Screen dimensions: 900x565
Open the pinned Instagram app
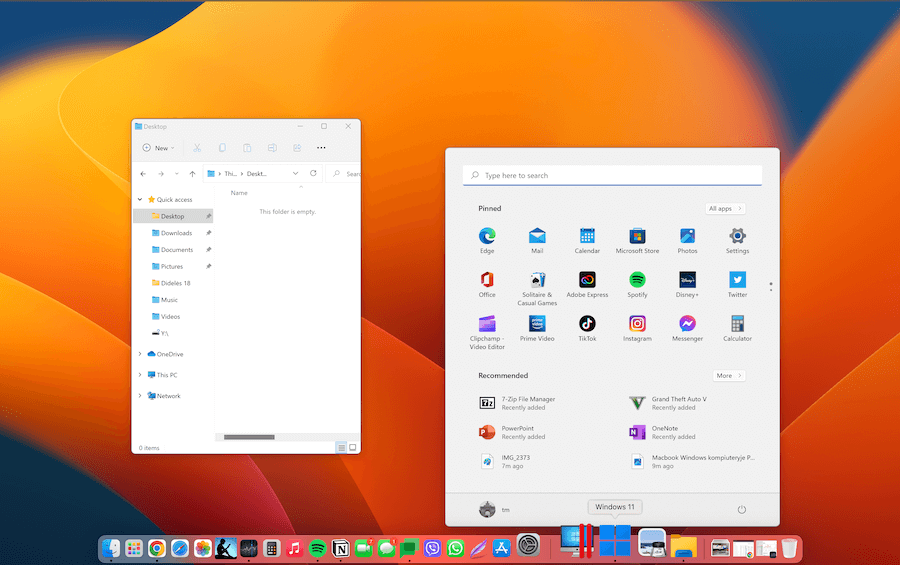tap(637, 328)
